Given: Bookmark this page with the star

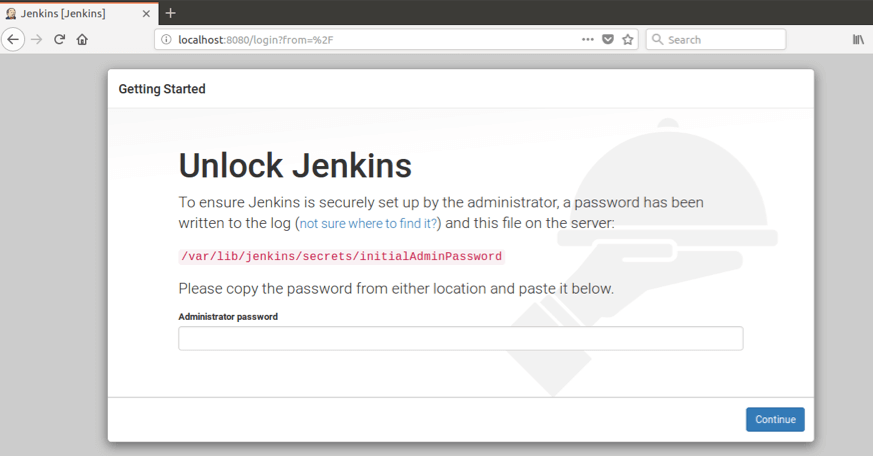Looking at the screenshot, I should pyautogui.click(x=628, y=39).
